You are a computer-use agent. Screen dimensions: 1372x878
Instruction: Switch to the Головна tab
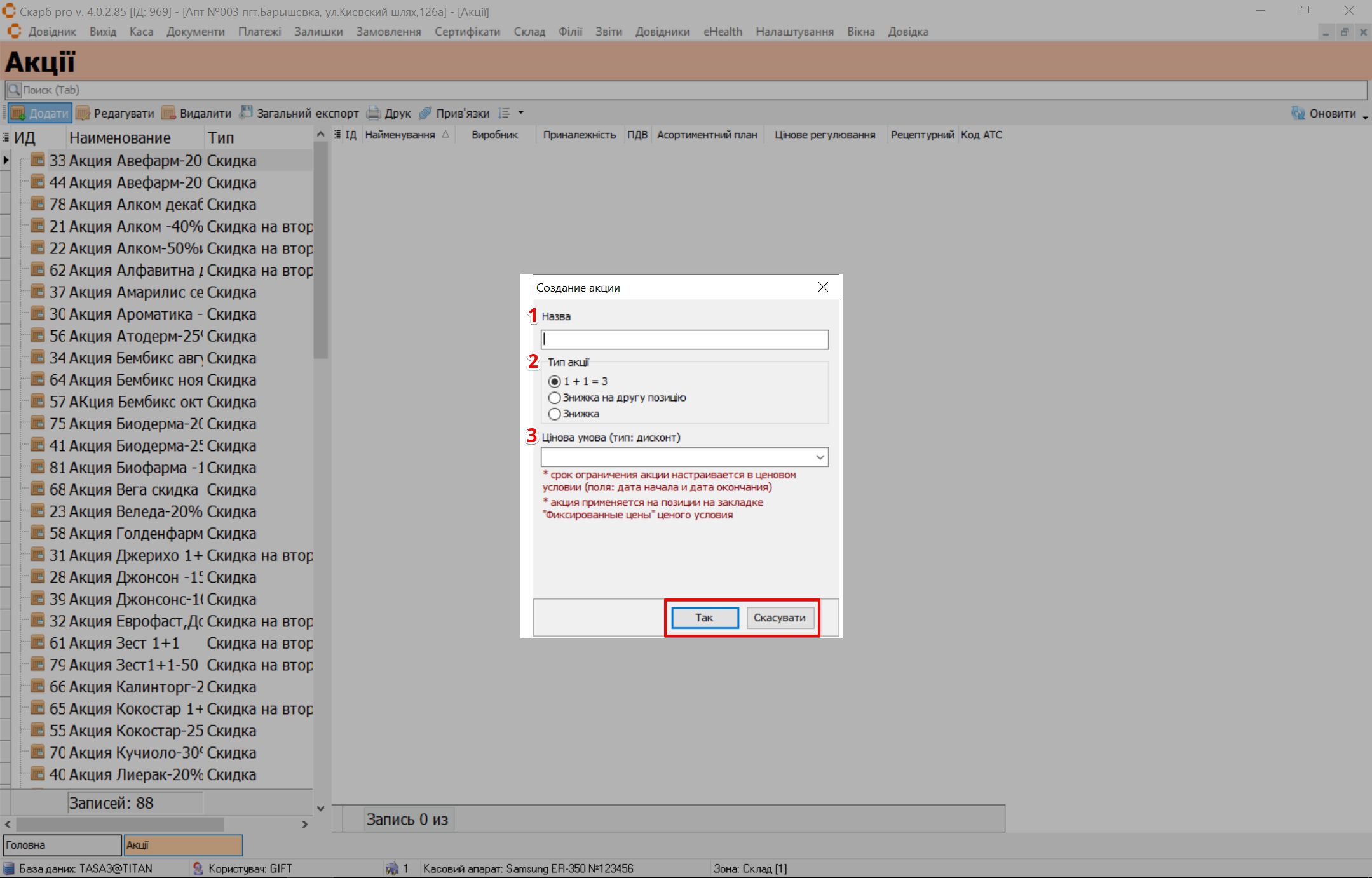click(x=62, y=845)
